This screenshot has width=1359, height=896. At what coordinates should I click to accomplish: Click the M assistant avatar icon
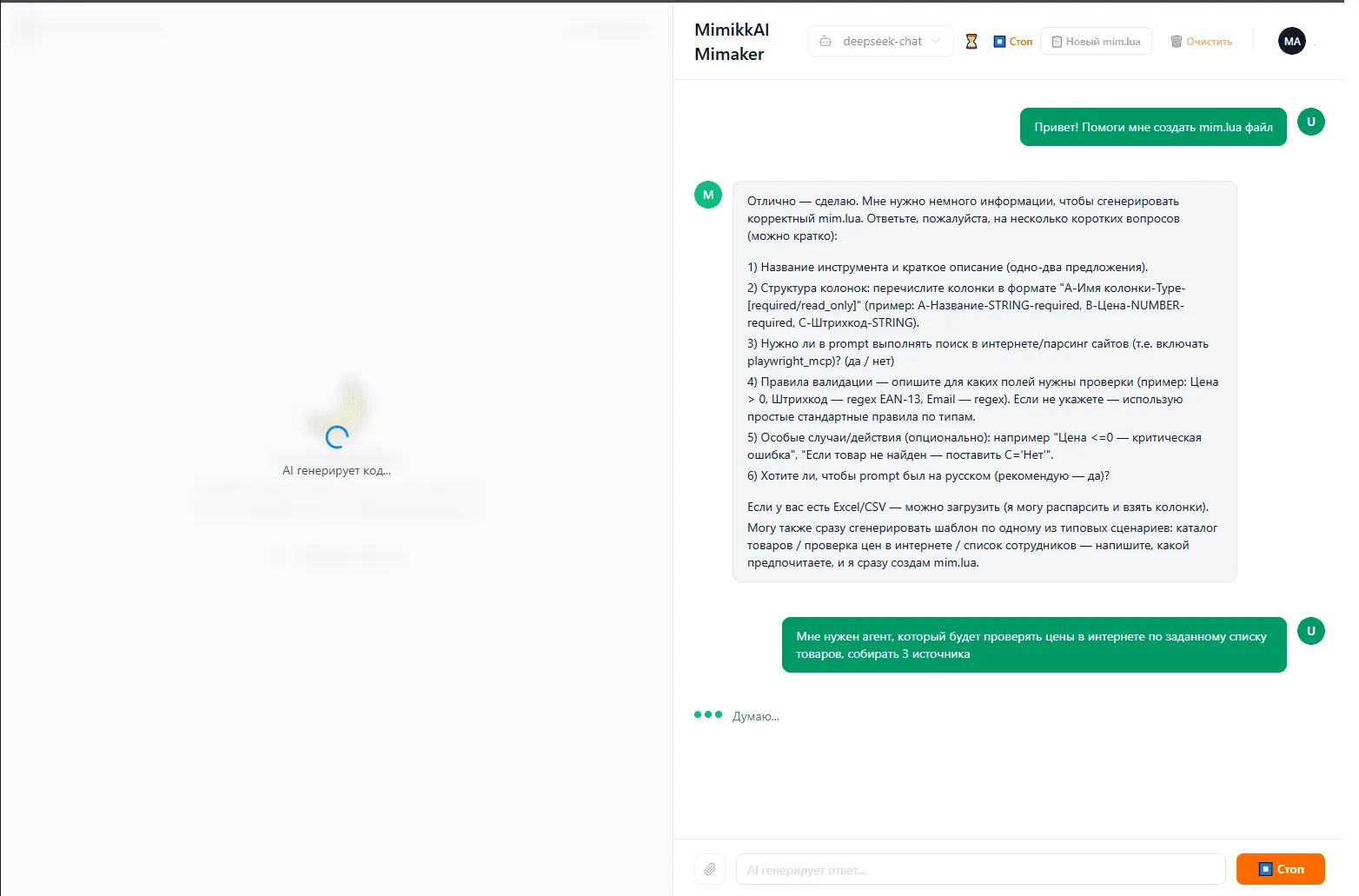(707, 195)
